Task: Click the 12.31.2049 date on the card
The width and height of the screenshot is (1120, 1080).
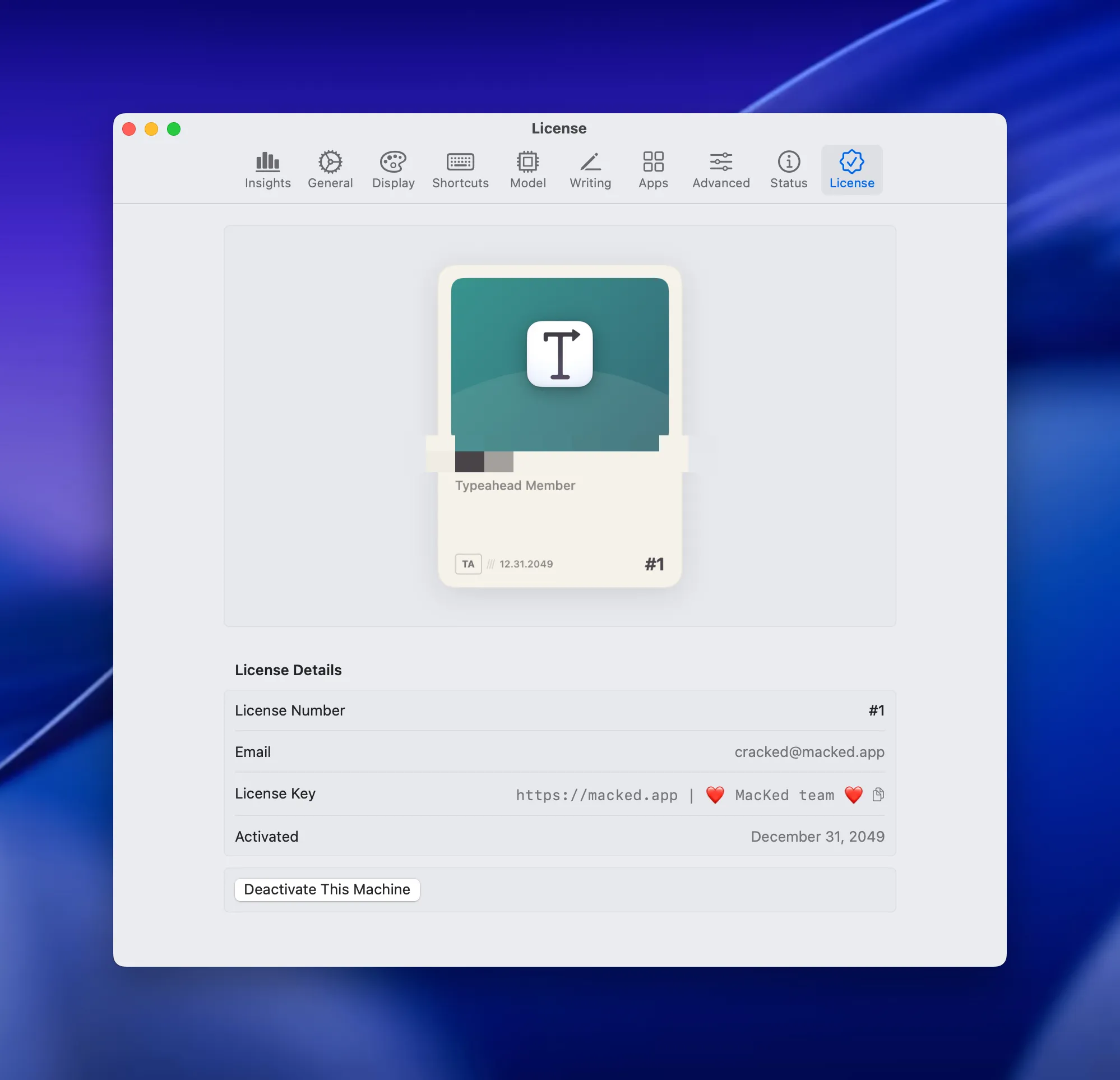Action: (526, 564)
